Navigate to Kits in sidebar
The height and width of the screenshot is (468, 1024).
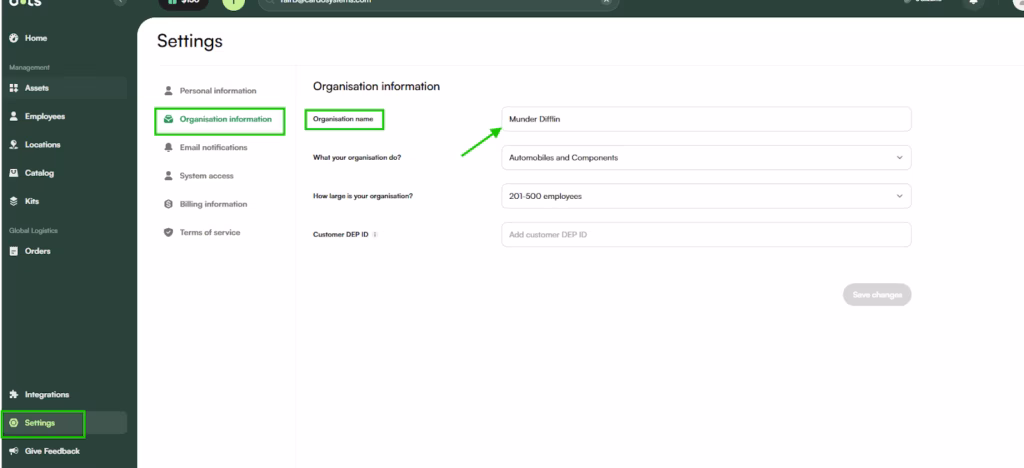(x=31, y=201)
